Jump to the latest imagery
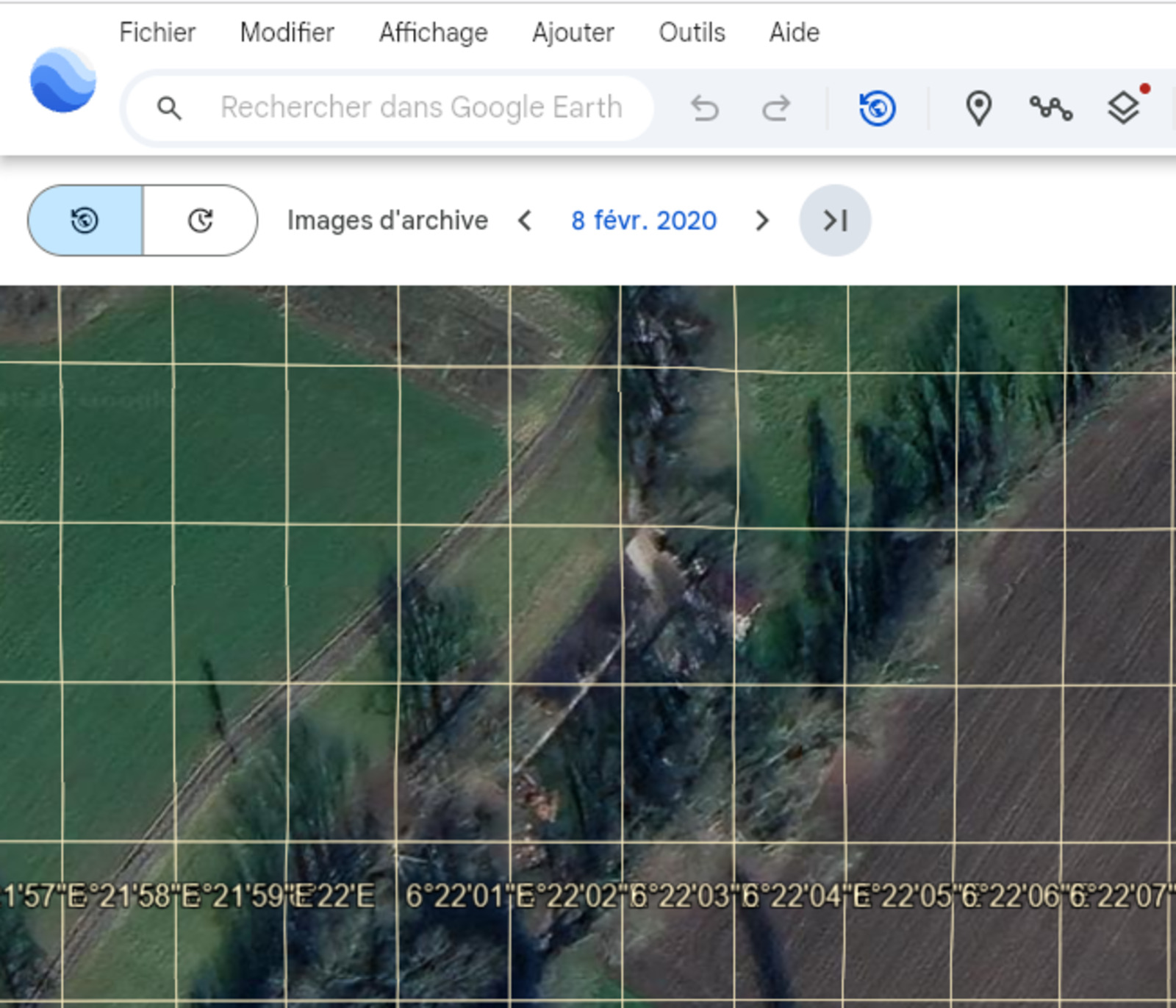The height and width of the screenshot is (1008, 1176). [x=835, y=221]
